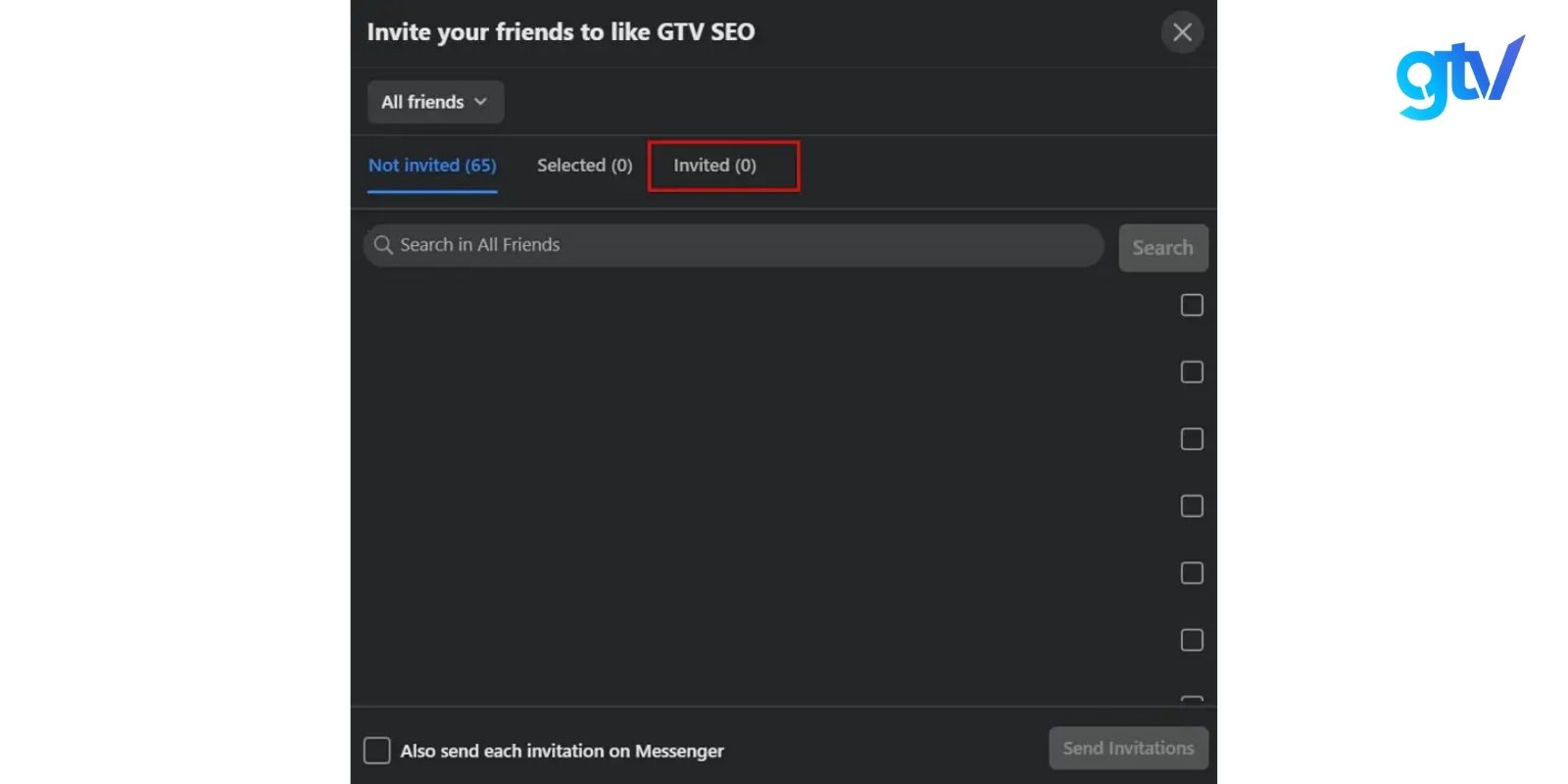
Task: Tick the first friend checkbox in the list
Action: click(x=1192, y=306)
